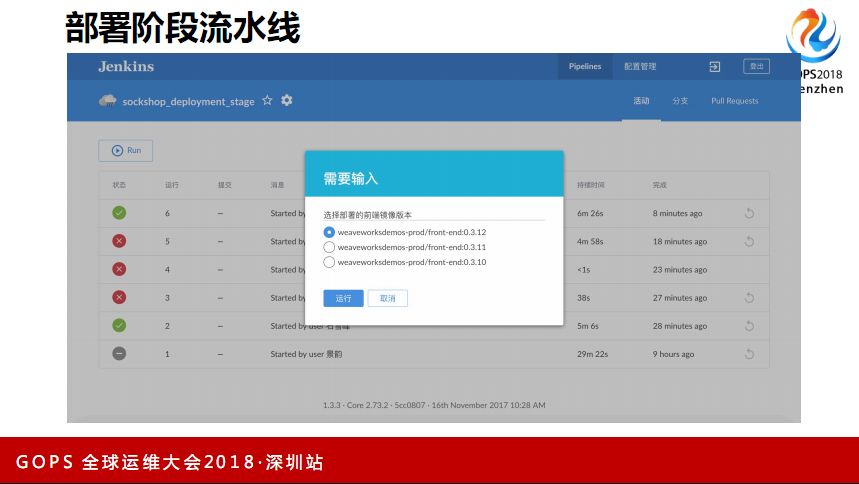
Task: Click '28 minutes ago' completion cell
Action: (680, 326)
